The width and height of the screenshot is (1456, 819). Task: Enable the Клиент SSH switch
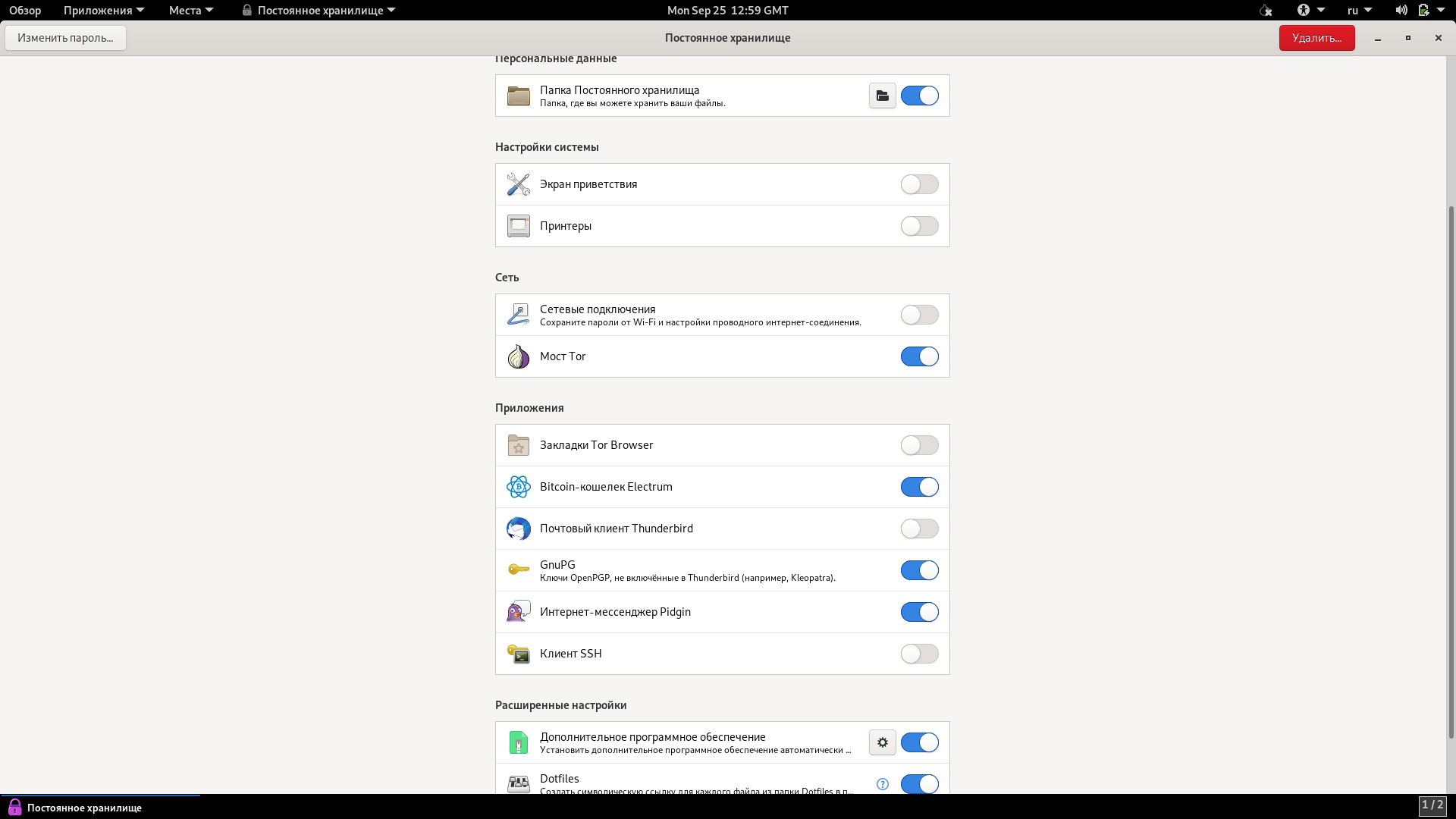919,654
